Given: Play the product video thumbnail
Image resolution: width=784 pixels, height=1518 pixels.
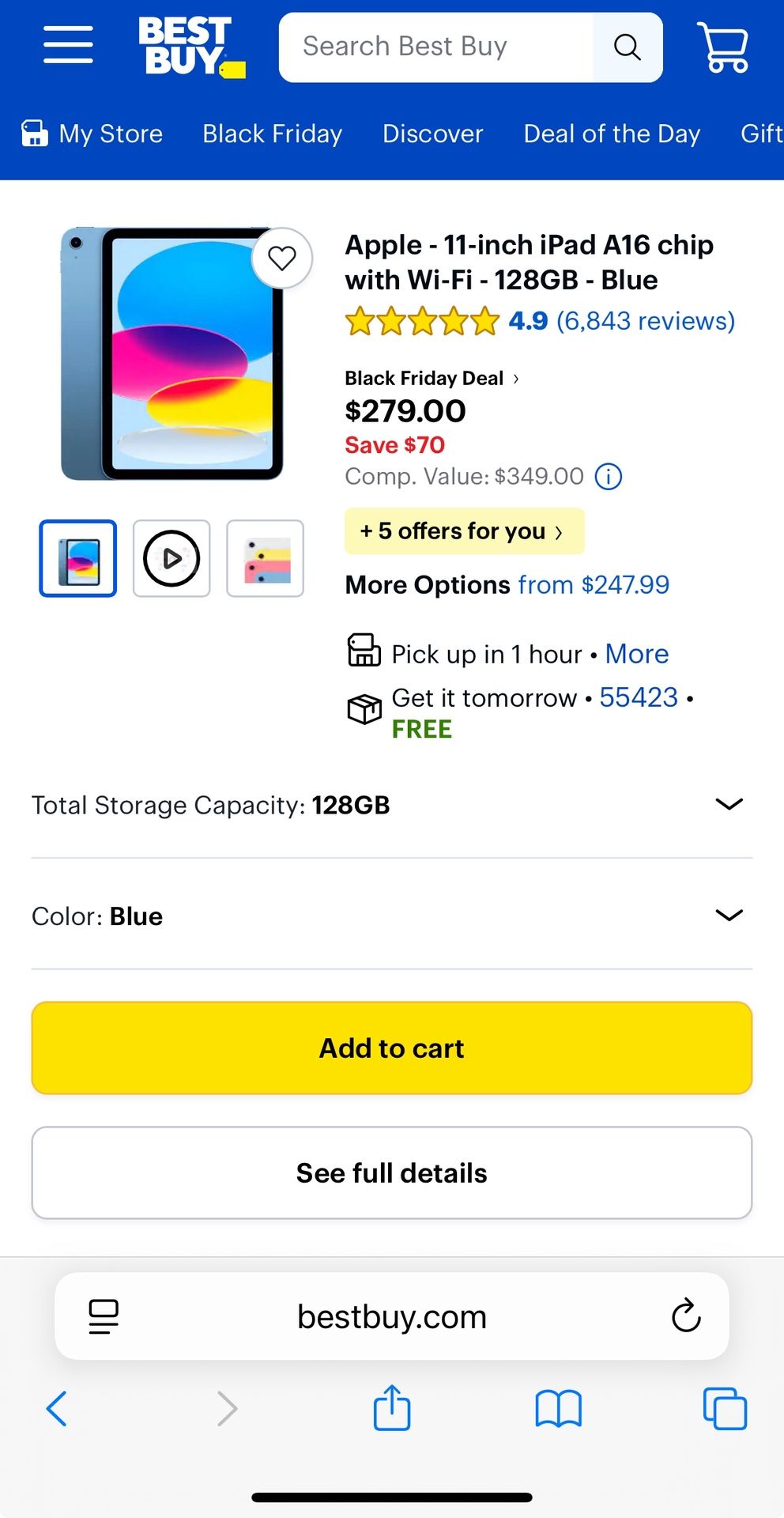Looking at the screenshot, I should point(171,558).
